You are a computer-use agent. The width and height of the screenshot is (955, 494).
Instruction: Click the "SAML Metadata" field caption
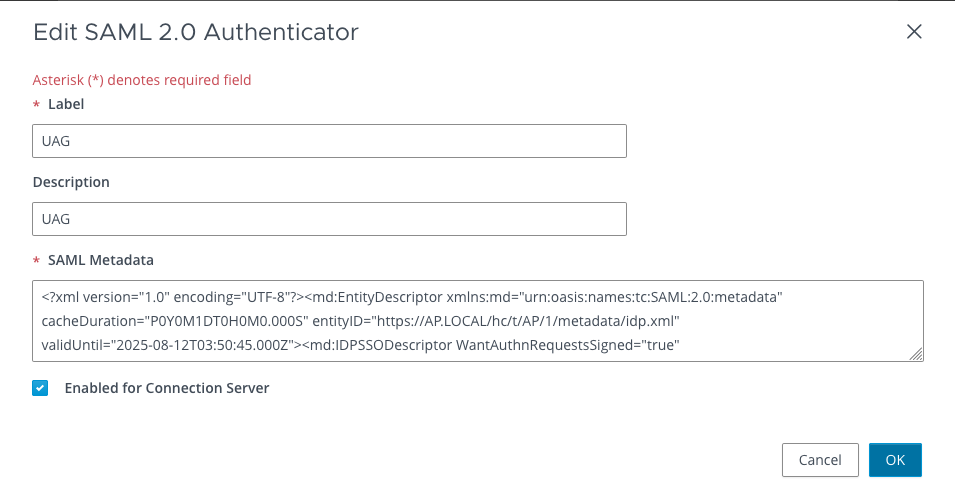point(101,260)
